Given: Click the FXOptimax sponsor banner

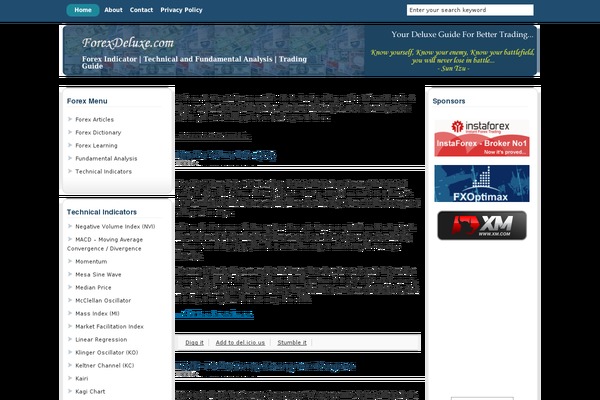Looking at the screenshot, I should coord(482,183).
